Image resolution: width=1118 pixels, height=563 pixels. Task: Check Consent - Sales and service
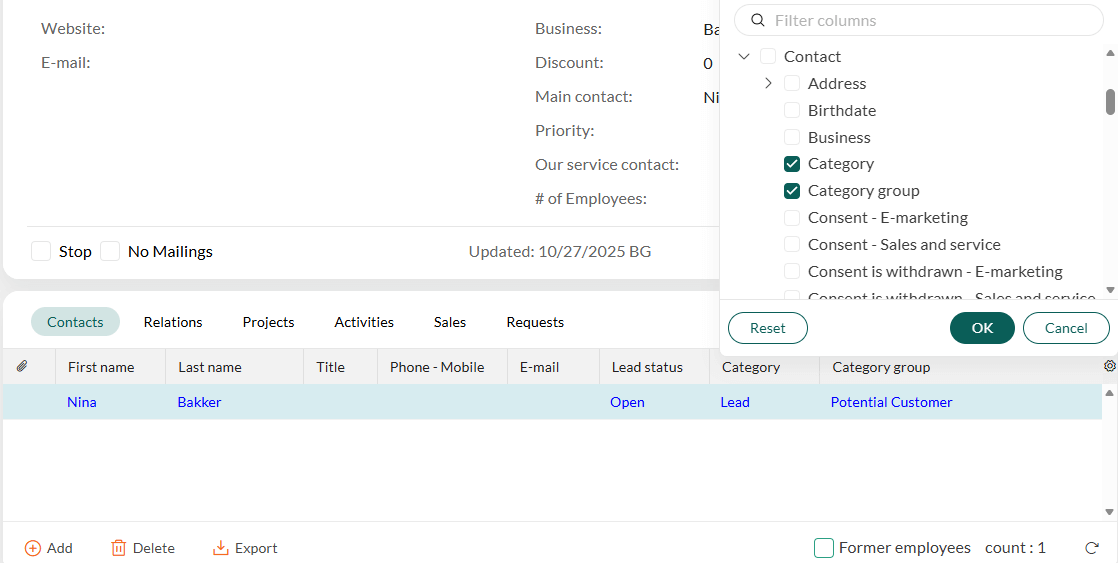coord(791,244)
